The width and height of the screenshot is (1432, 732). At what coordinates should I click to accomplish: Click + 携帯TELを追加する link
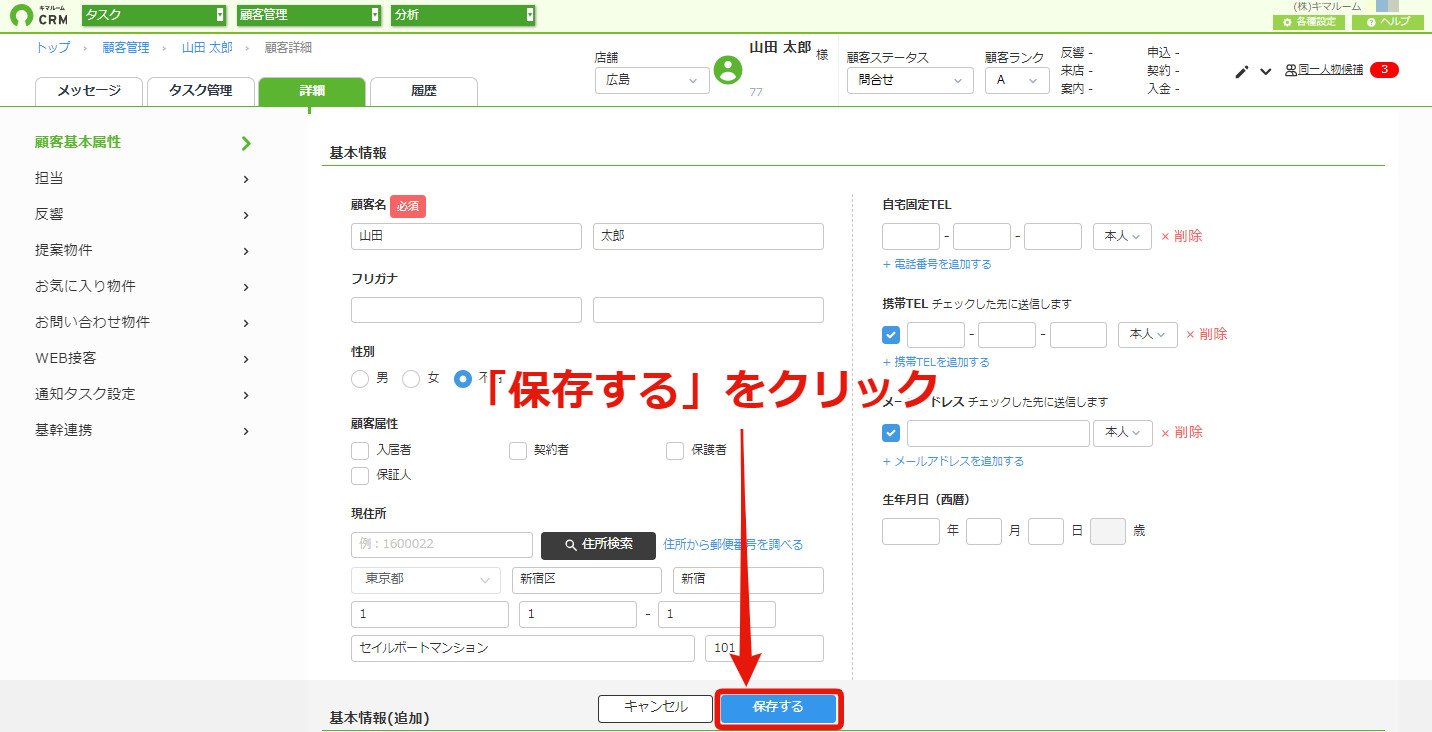click(936, 363)
